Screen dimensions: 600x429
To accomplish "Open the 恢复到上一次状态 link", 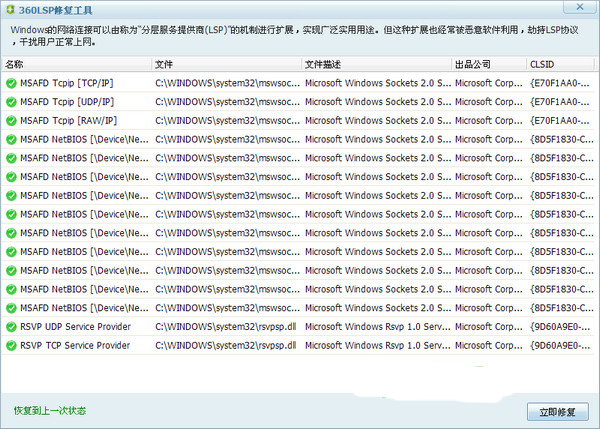I will (50, 411).
